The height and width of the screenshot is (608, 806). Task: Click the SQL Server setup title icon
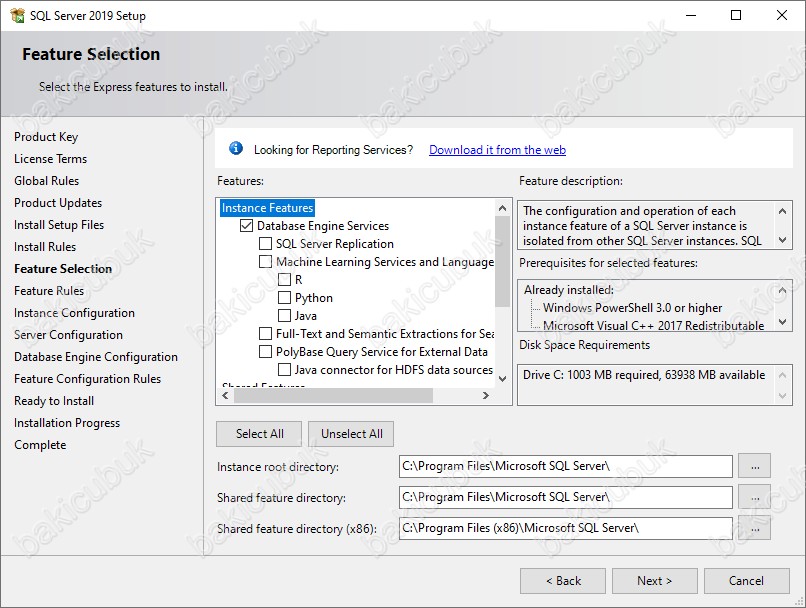tap(17, 15)
